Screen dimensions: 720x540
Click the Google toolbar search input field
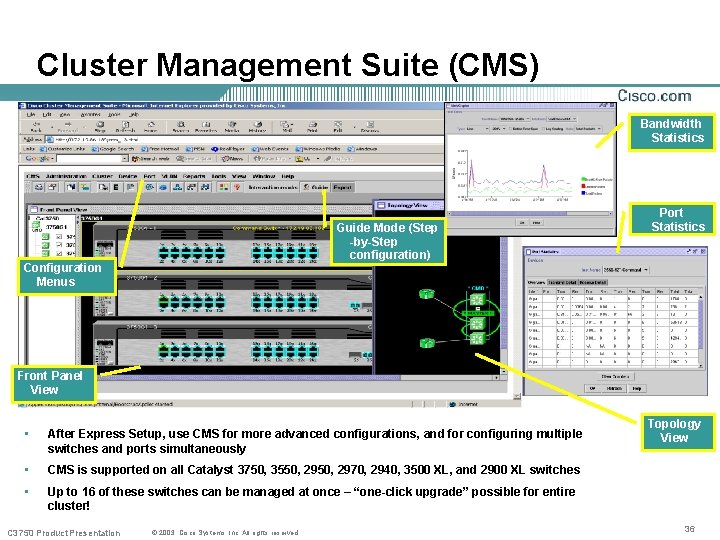[88, 158]
